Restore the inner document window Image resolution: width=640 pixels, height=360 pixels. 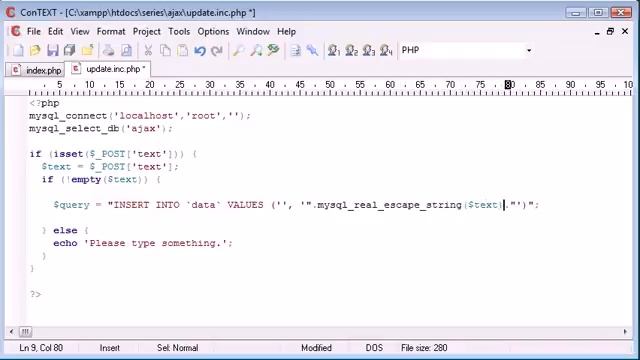coord(610,31)
